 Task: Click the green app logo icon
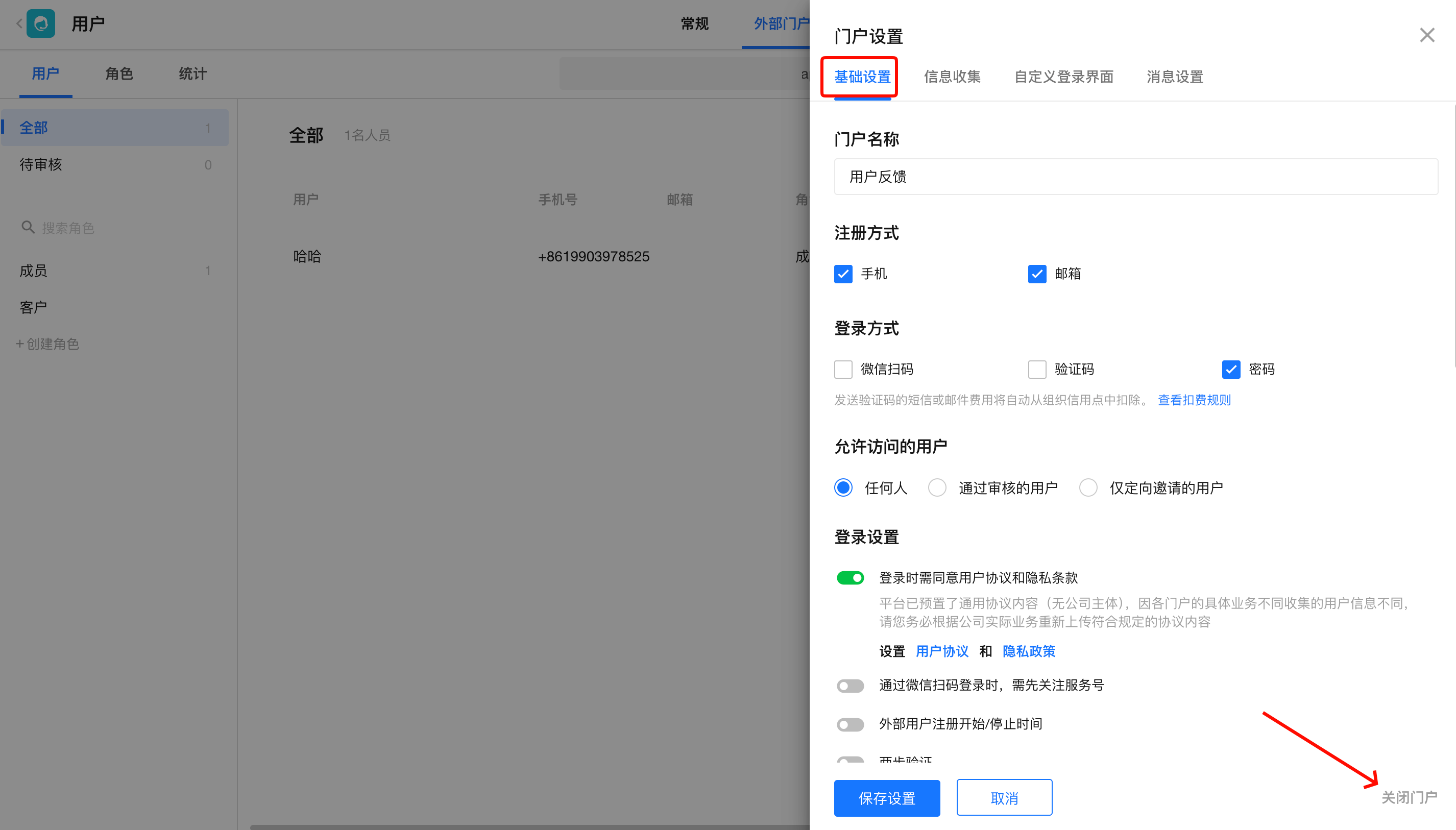[x=41, y=23]
